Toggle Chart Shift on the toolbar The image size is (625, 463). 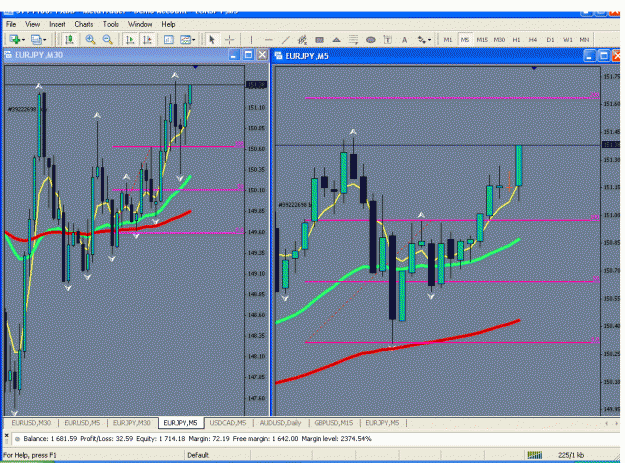click(x=147, y=39)
